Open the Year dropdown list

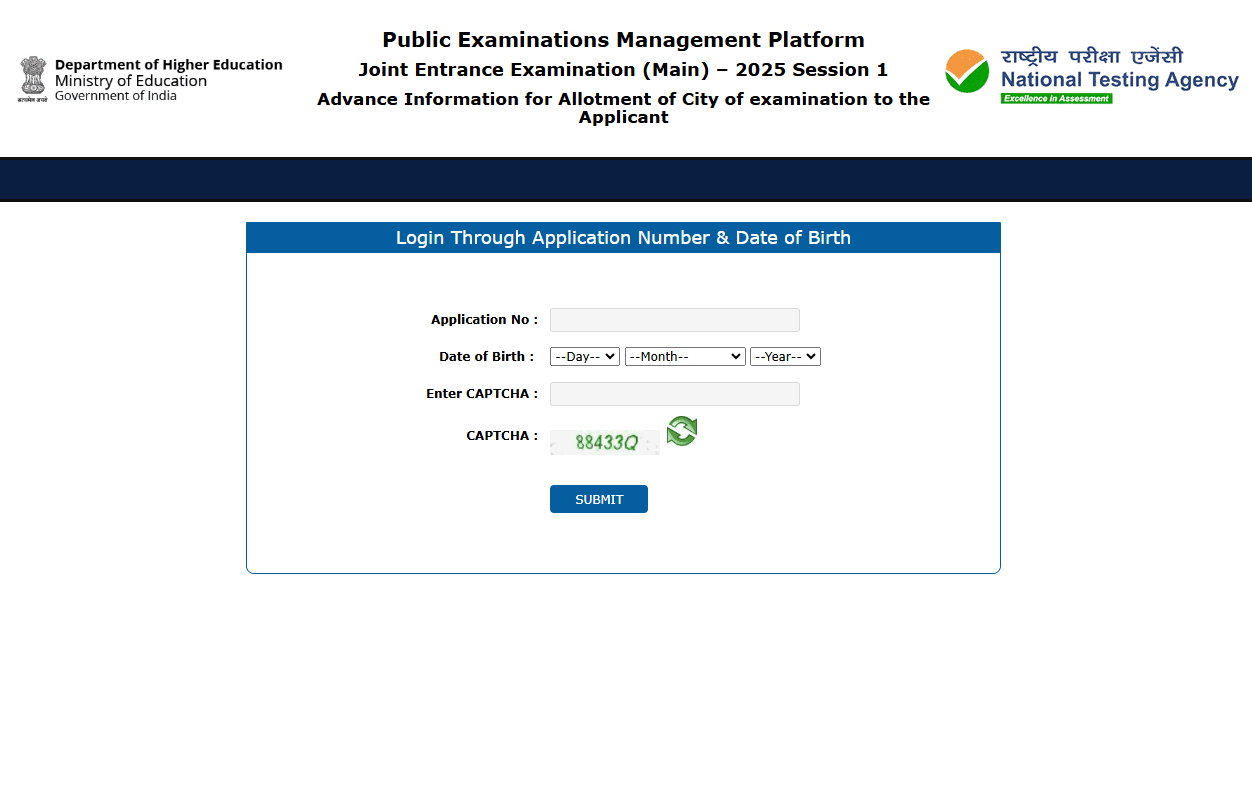[785, 357]
